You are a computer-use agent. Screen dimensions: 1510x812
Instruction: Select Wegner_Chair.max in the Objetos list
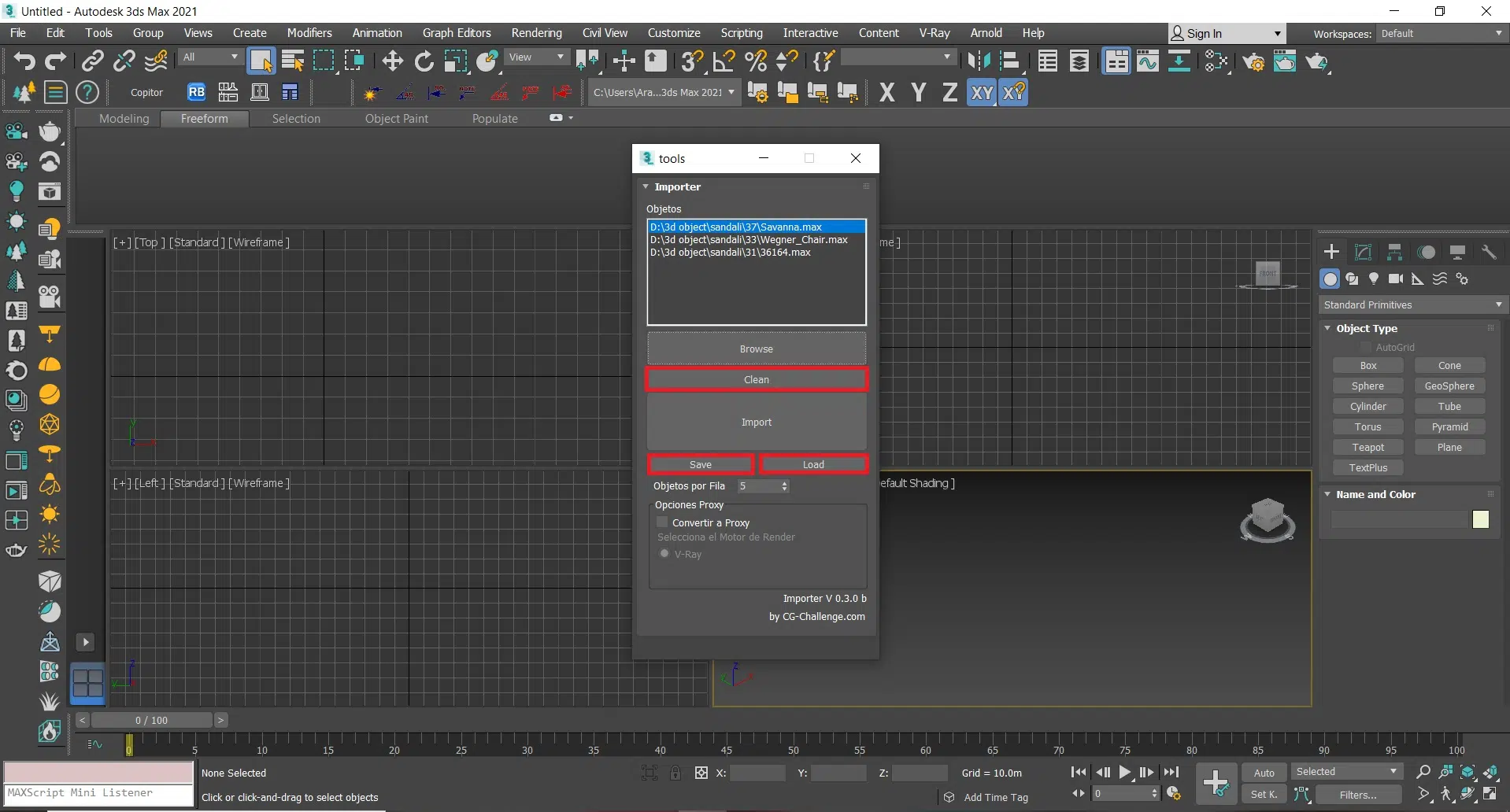tap(749, 240)
